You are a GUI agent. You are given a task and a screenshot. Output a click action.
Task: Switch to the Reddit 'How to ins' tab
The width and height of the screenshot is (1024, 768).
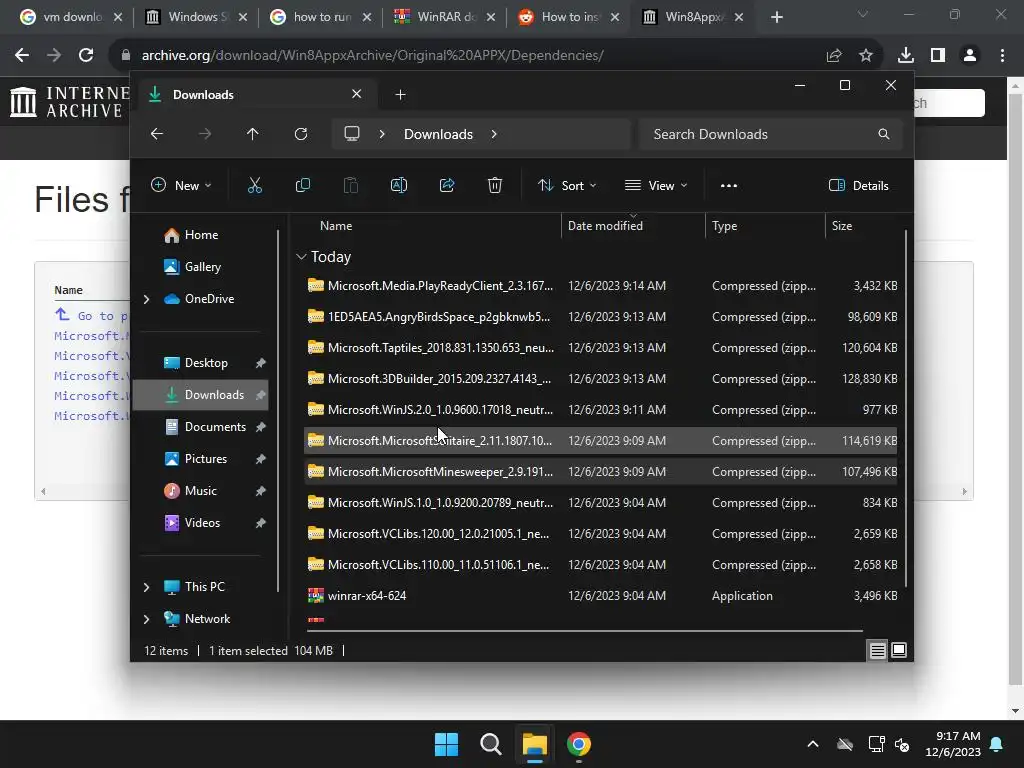567,17
